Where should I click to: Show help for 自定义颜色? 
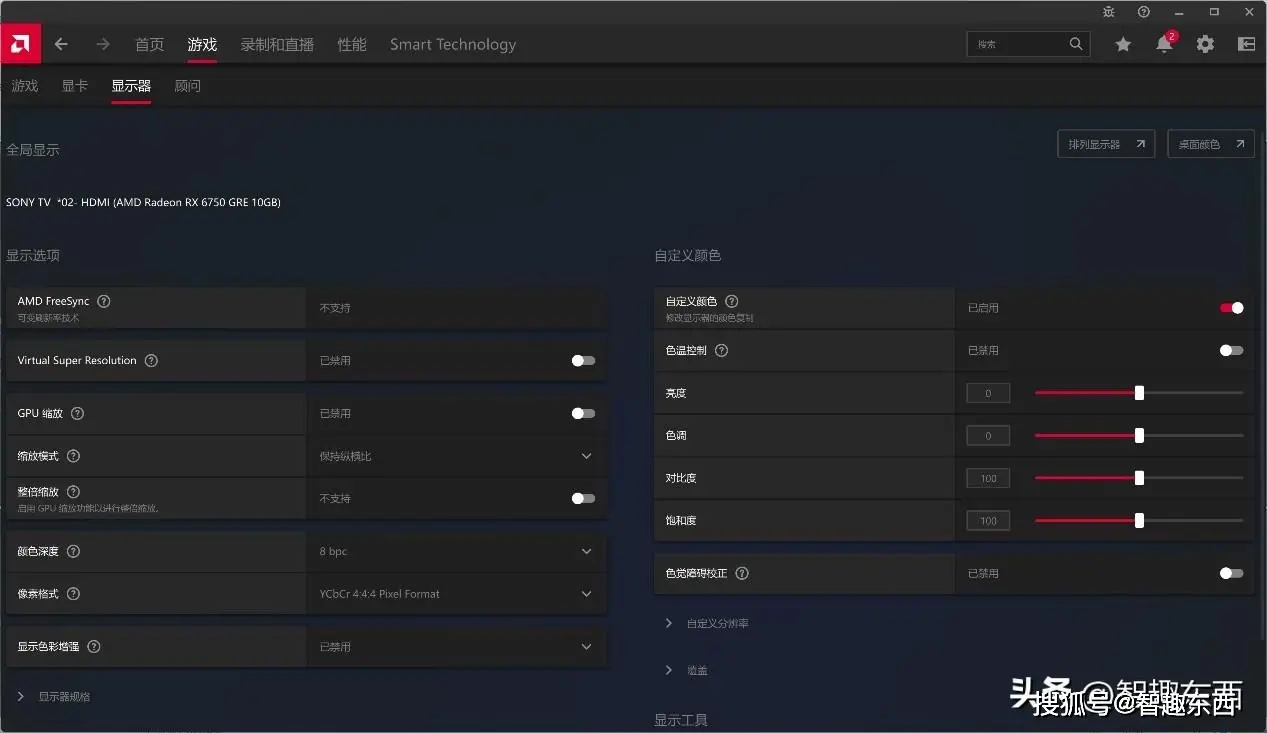(x=731, y=301)
